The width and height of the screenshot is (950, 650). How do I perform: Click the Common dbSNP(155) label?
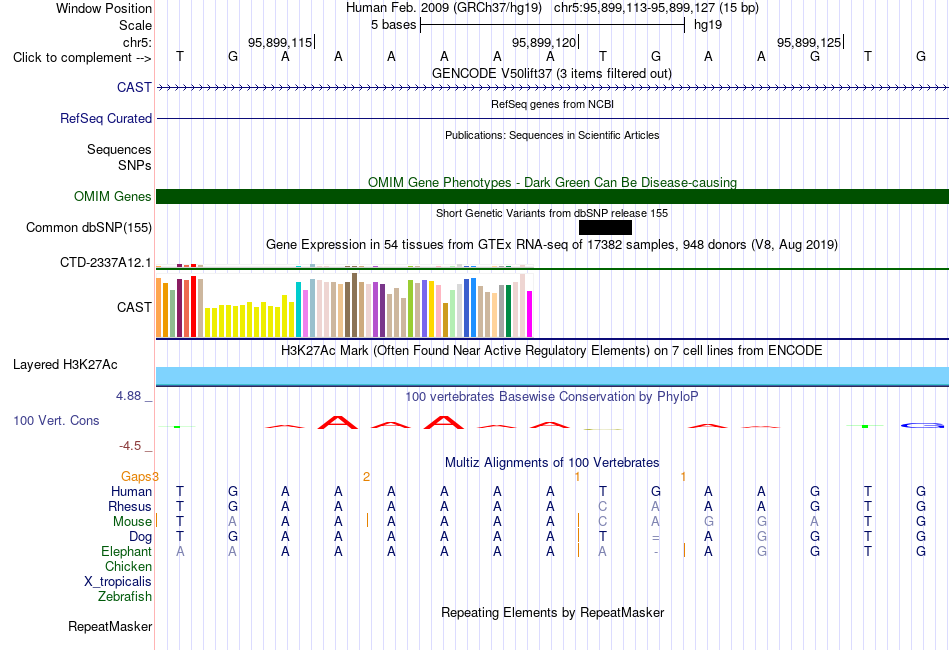point(88,228)
